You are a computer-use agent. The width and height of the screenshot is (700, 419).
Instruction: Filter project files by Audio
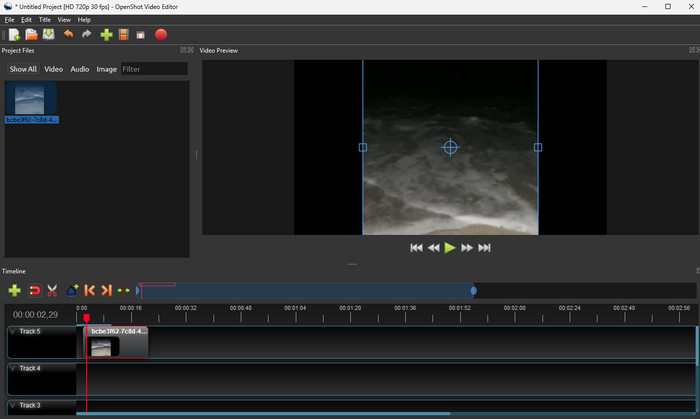click(80, 69)
